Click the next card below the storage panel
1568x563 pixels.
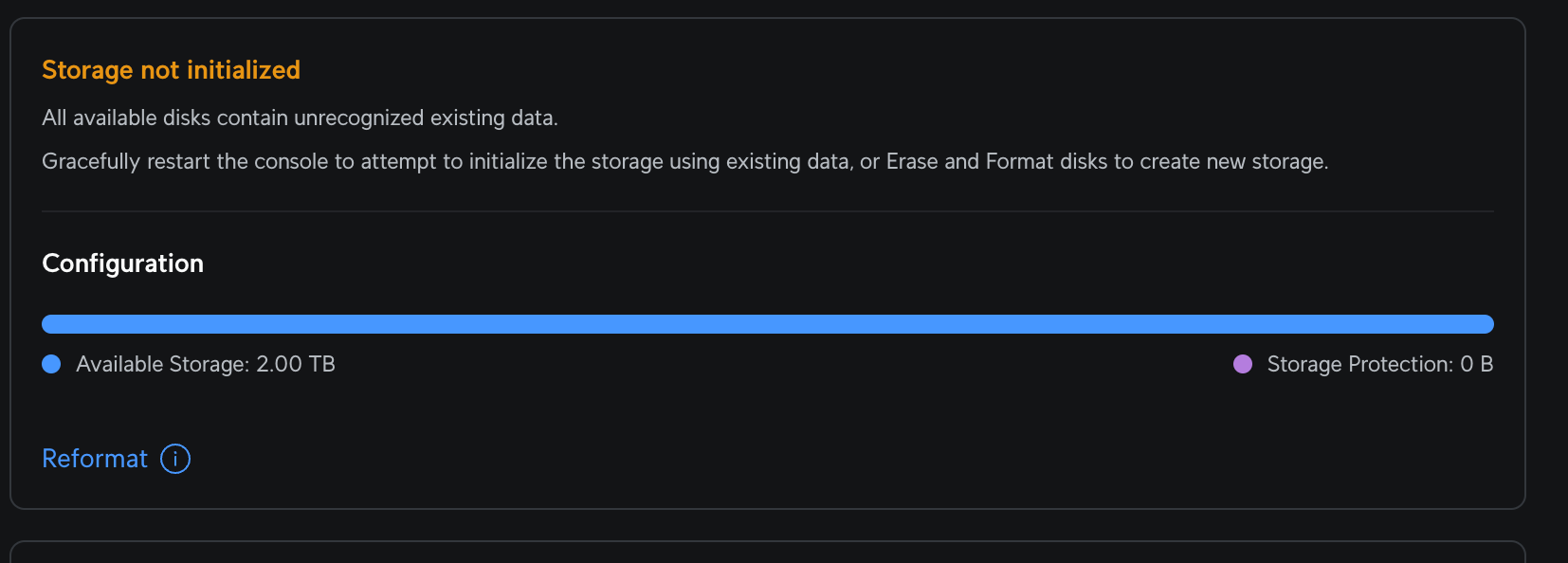tap(768, 553)
